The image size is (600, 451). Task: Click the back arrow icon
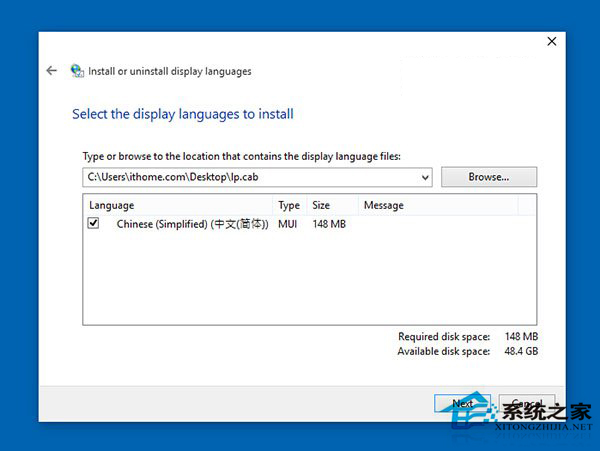[x=52, y=71]
